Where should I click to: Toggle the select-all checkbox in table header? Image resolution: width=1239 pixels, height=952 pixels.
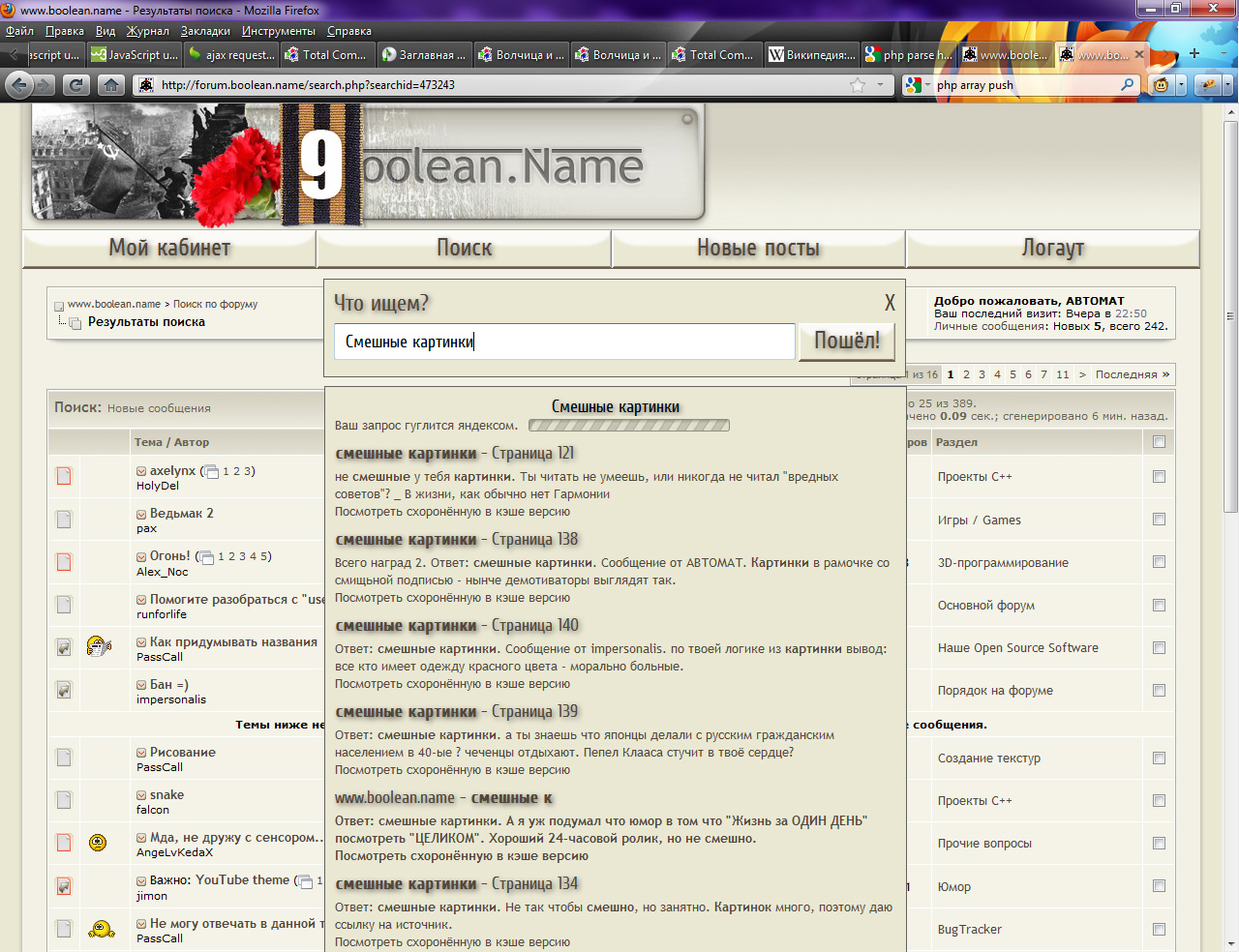pos(1159,442)
